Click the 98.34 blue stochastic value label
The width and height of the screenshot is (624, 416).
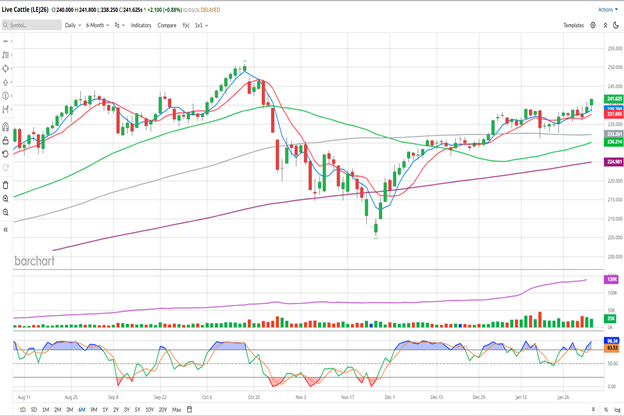coord(612,341)
